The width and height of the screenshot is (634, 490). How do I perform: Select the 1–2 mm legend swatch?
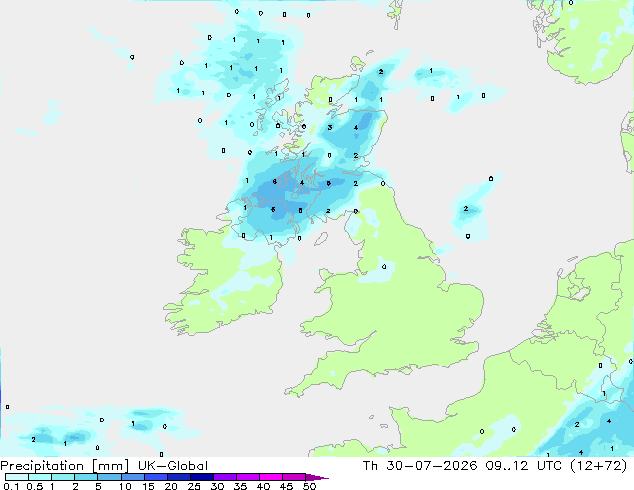[63, 477]
